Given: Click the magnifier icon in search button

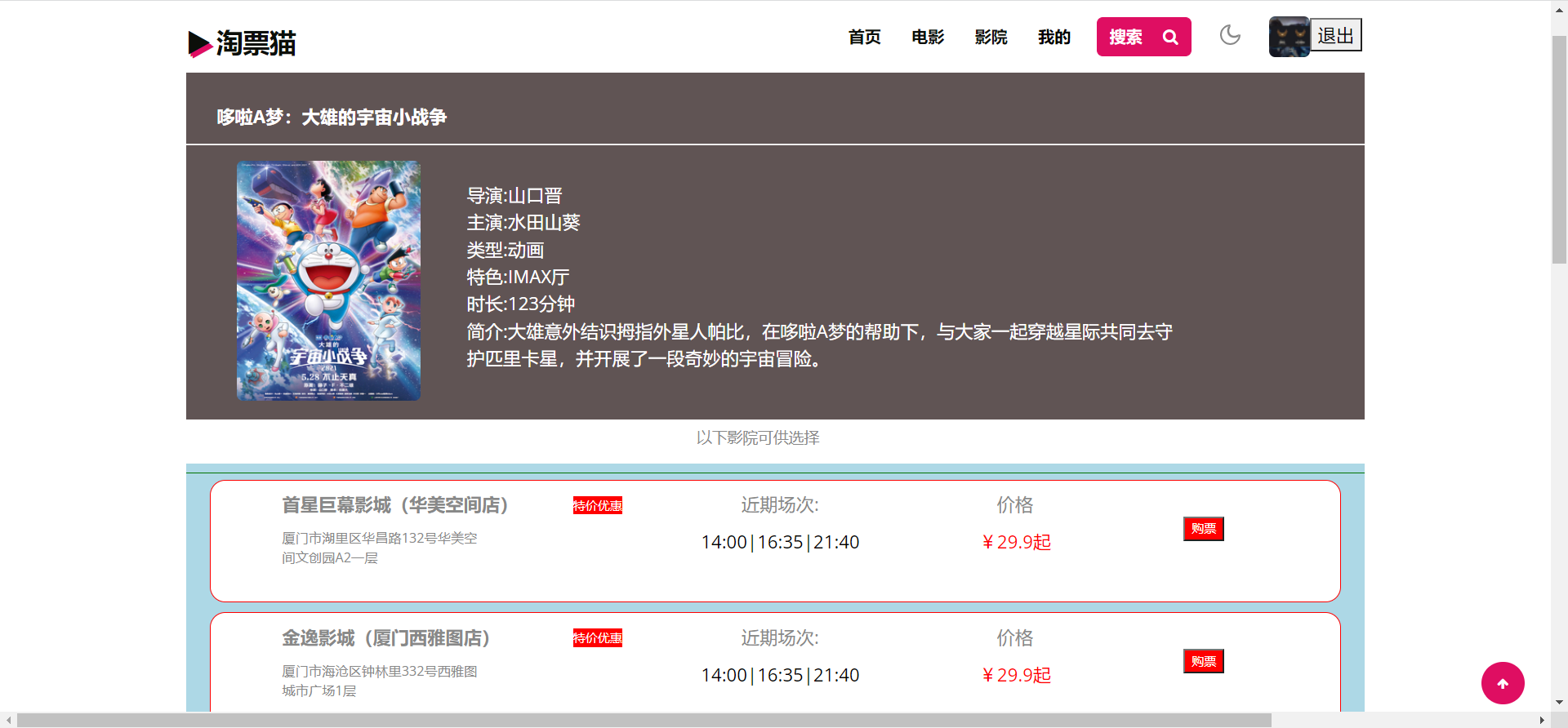Looking at the screenshot, I should [1170, 38].
